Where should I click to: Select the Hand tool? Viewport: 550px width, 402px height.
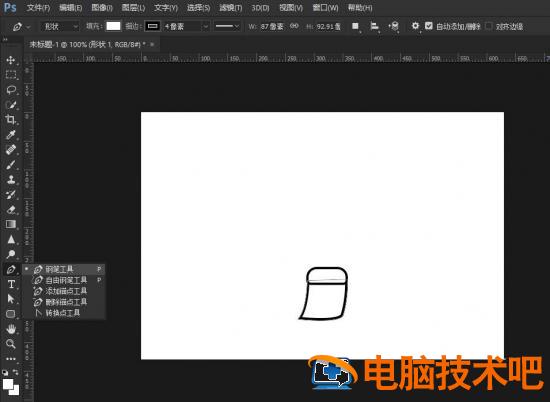coord(11,329)
